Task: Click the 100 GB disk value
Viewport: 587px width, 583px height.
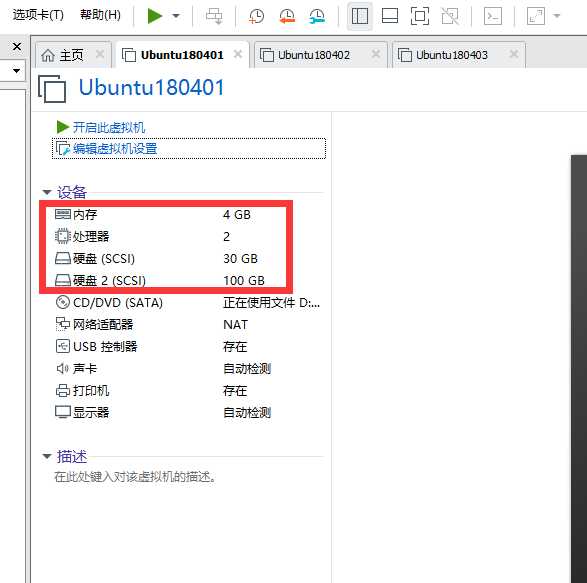Action: [x=244, y=280]
